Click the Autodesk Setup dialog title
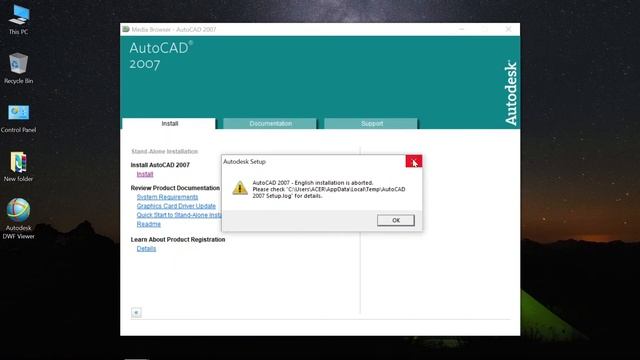Viewport: 640px width, 360px height. click(x=244, y=162)
